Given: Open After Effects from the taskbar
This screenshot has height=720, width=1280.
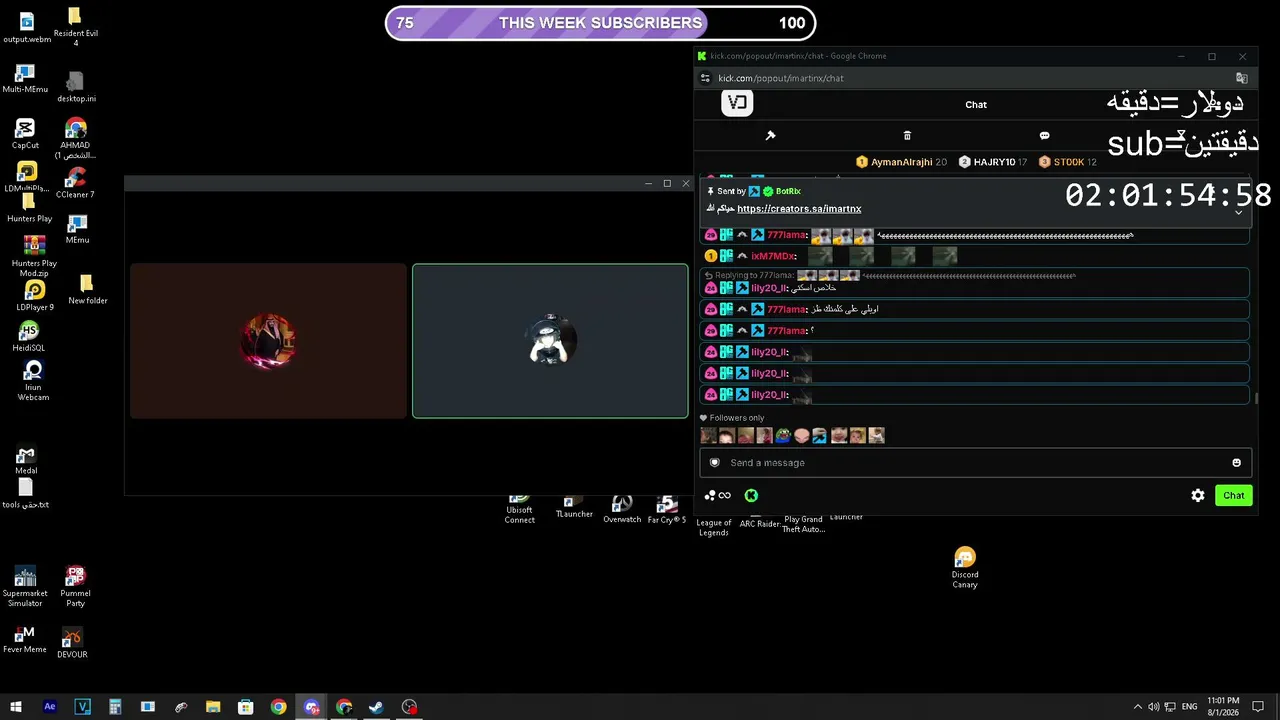Looking at the screenshot, I should pyautogui.click(x=50, y=707).
